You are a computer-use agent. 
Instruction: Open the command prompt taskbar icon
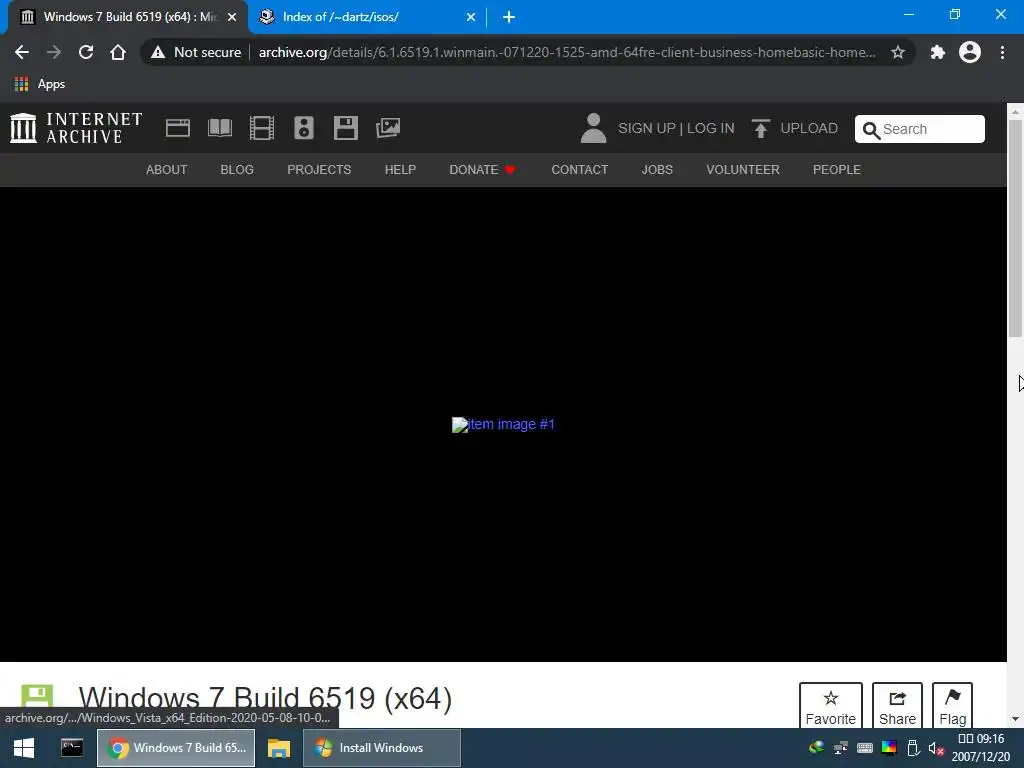[72, 748]
